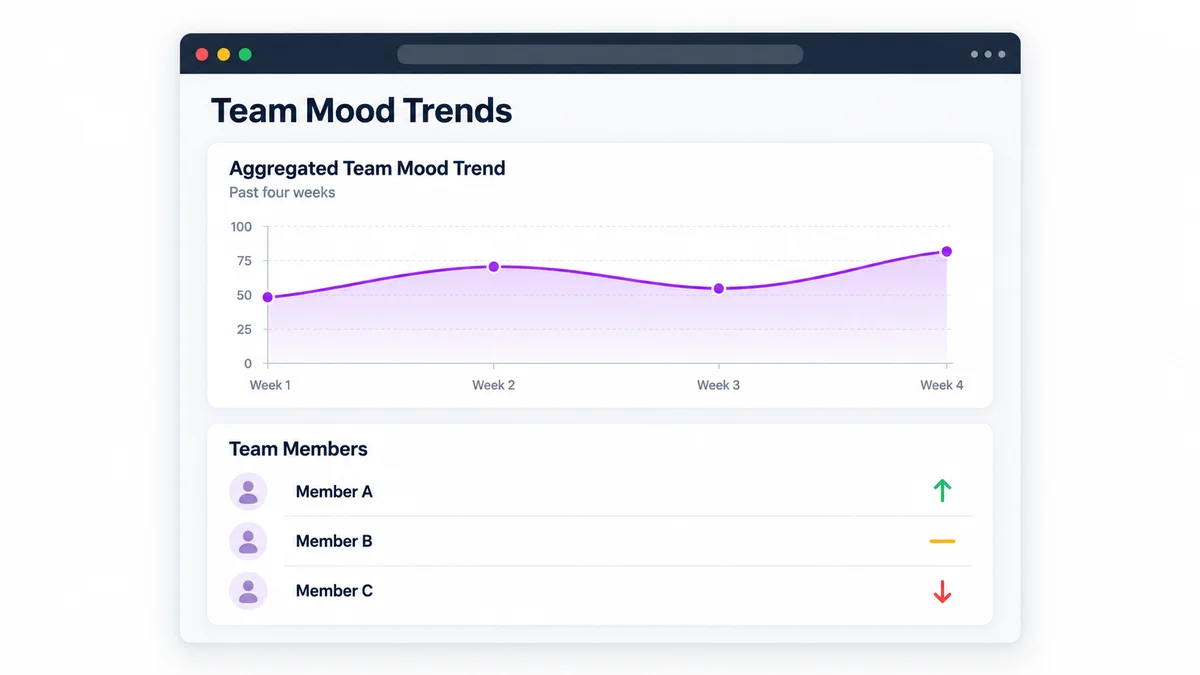Click the yellow steady dash for Member B

pos(942,541)
